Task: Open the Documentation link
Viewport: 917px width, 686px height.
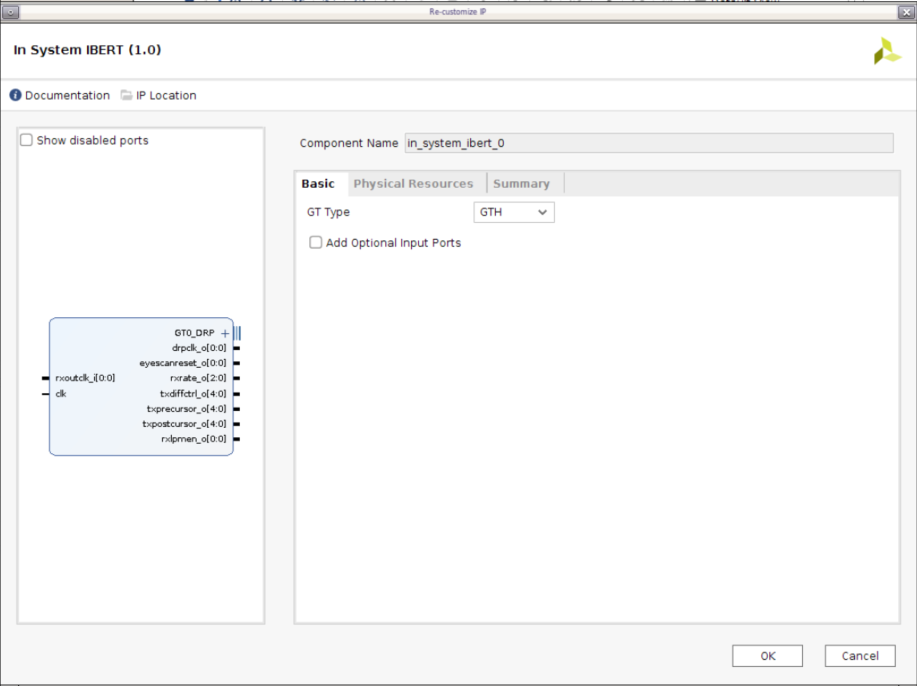Action: pyautogui.click(x=67, y=95)
